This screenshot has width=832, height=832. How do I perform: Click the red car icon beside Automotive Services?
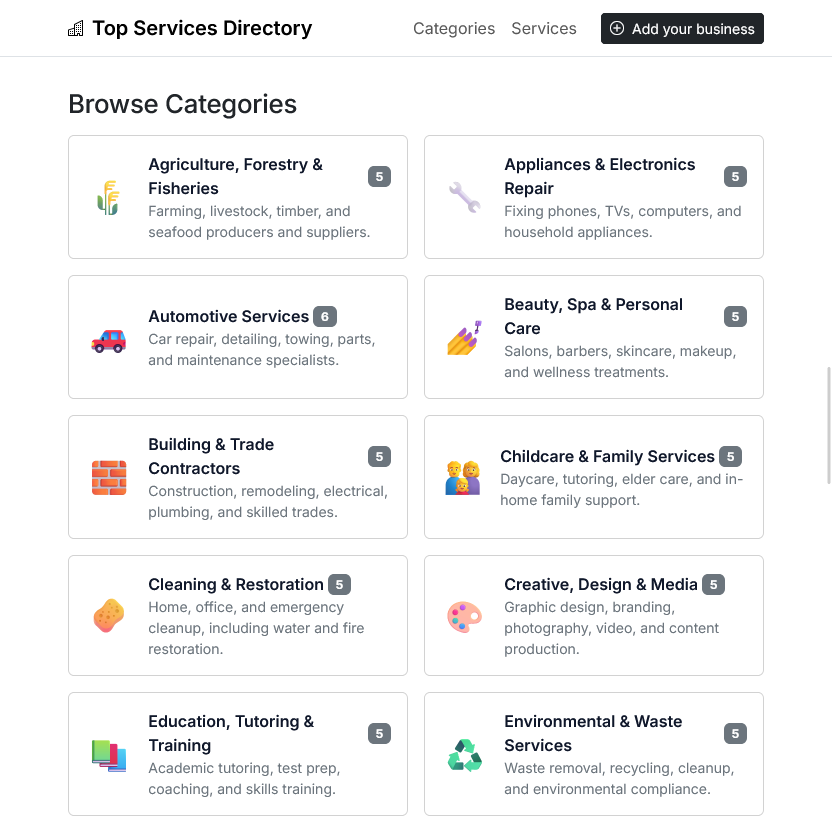coord(108,337)
